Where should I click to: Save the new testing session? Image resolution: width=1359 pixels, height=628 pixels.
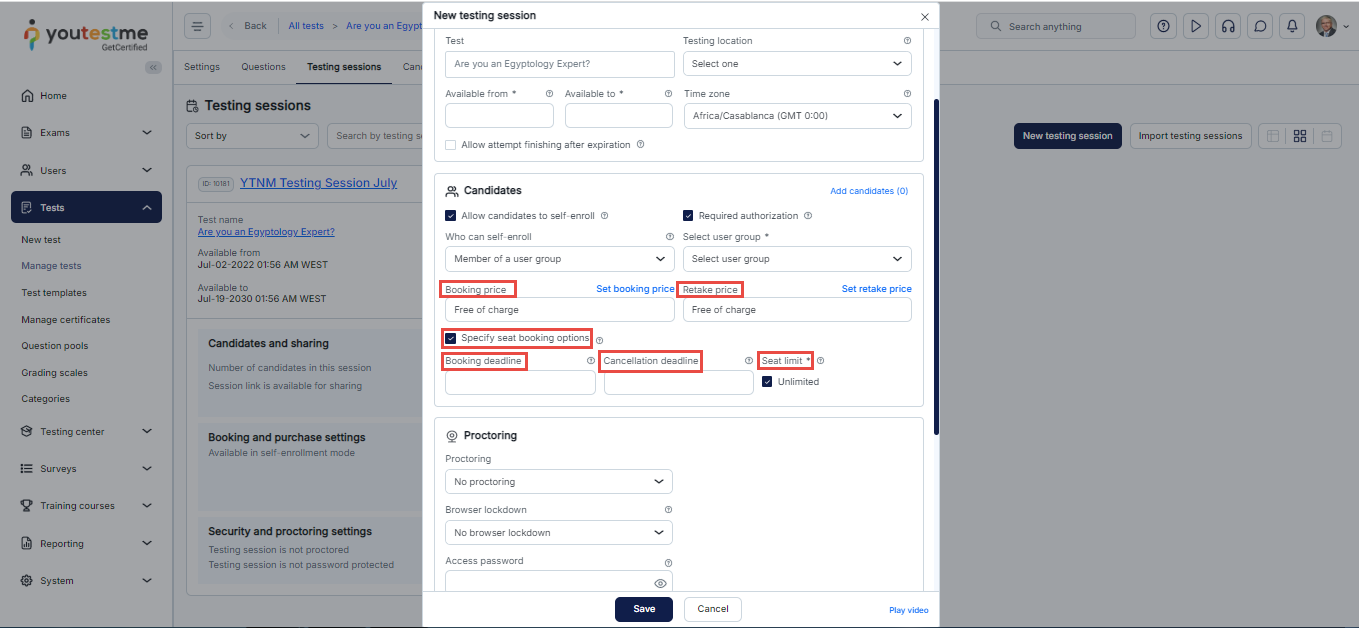(x=644, y=609)
